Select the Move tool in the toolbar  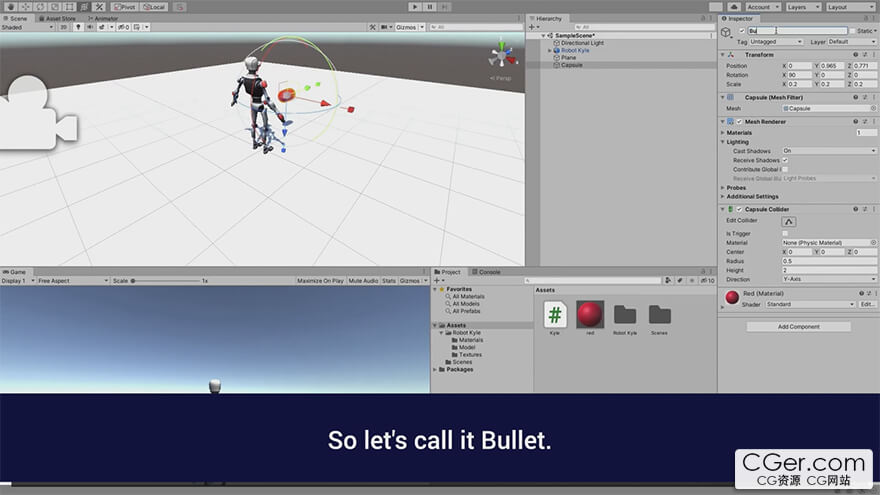24,7
